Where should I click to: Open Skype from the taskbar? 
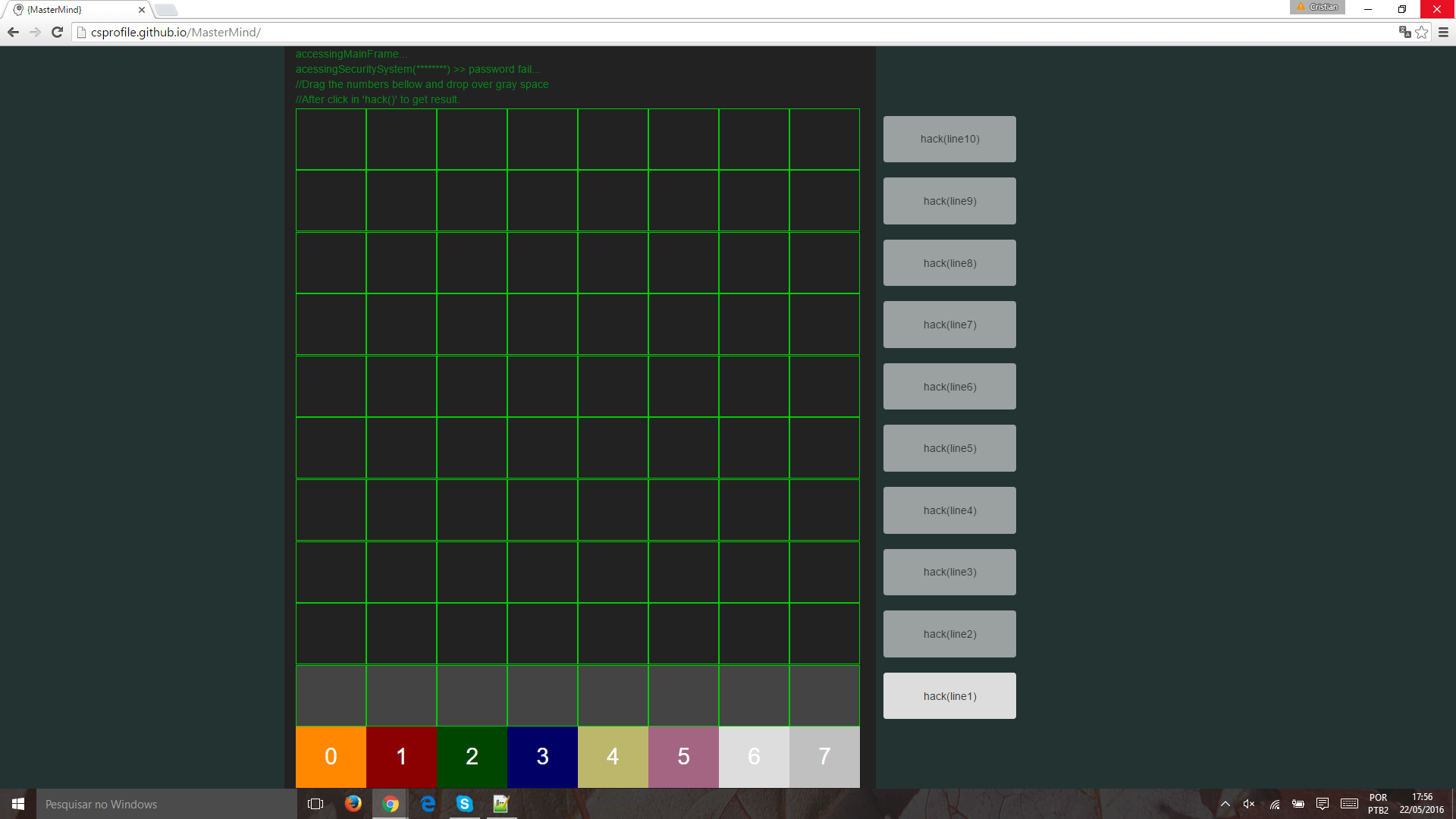[465, 804]
